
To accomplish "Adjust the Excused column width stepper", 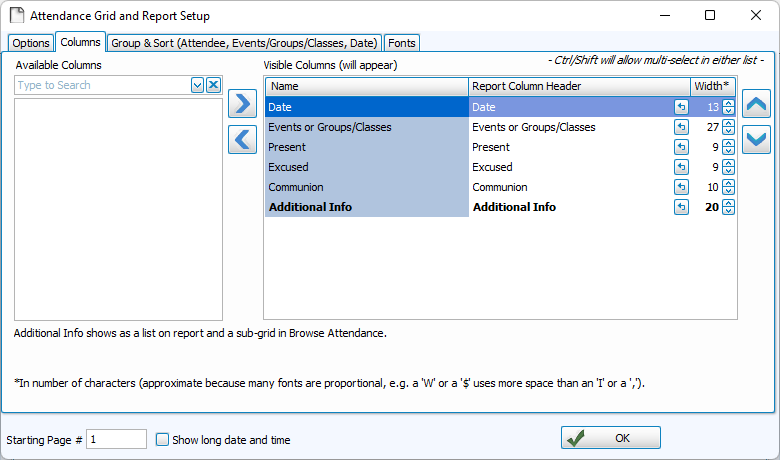I will click(729, 167).
